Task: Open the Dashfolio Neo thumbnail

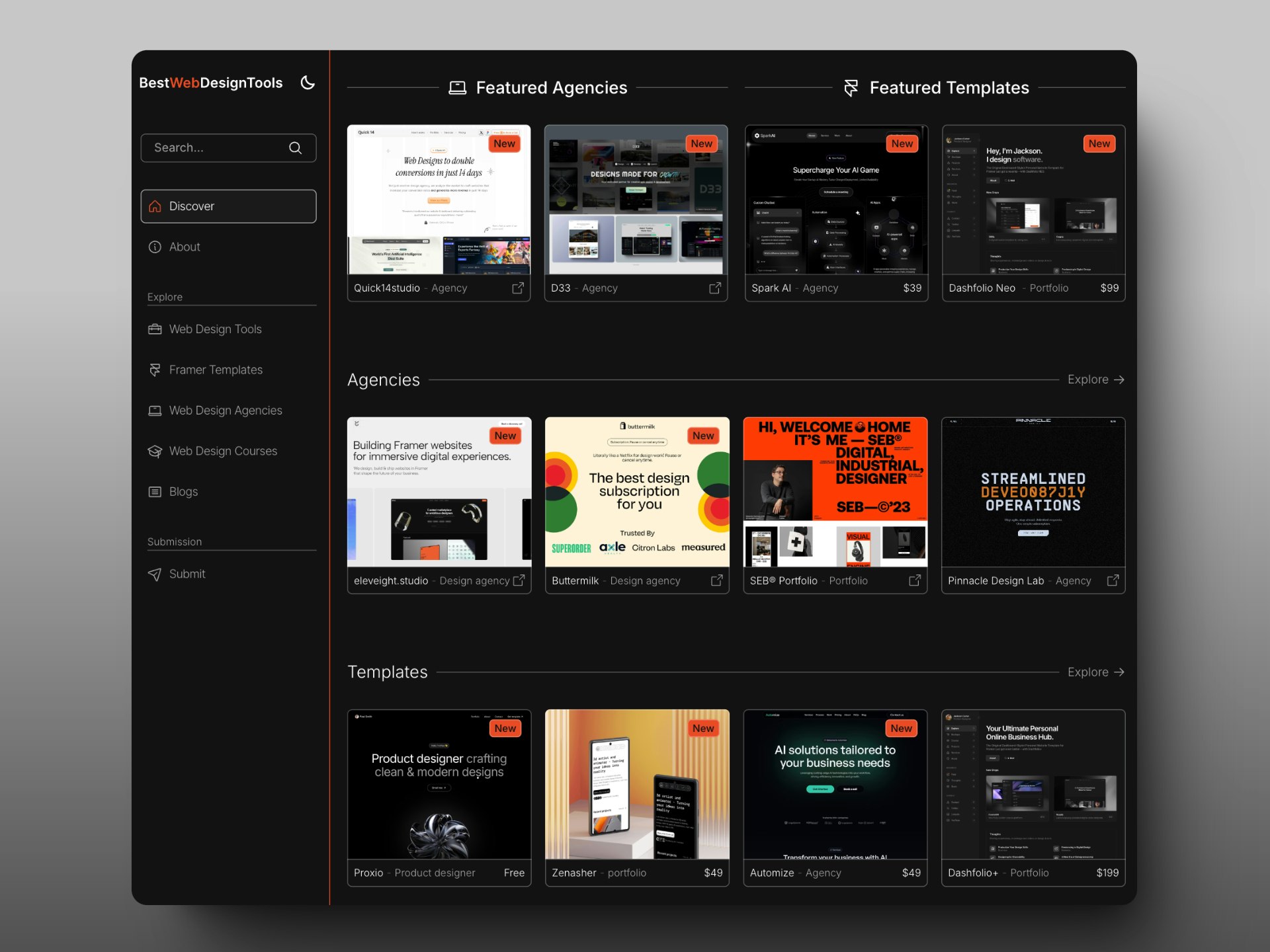Action: tap(1033, 200)
